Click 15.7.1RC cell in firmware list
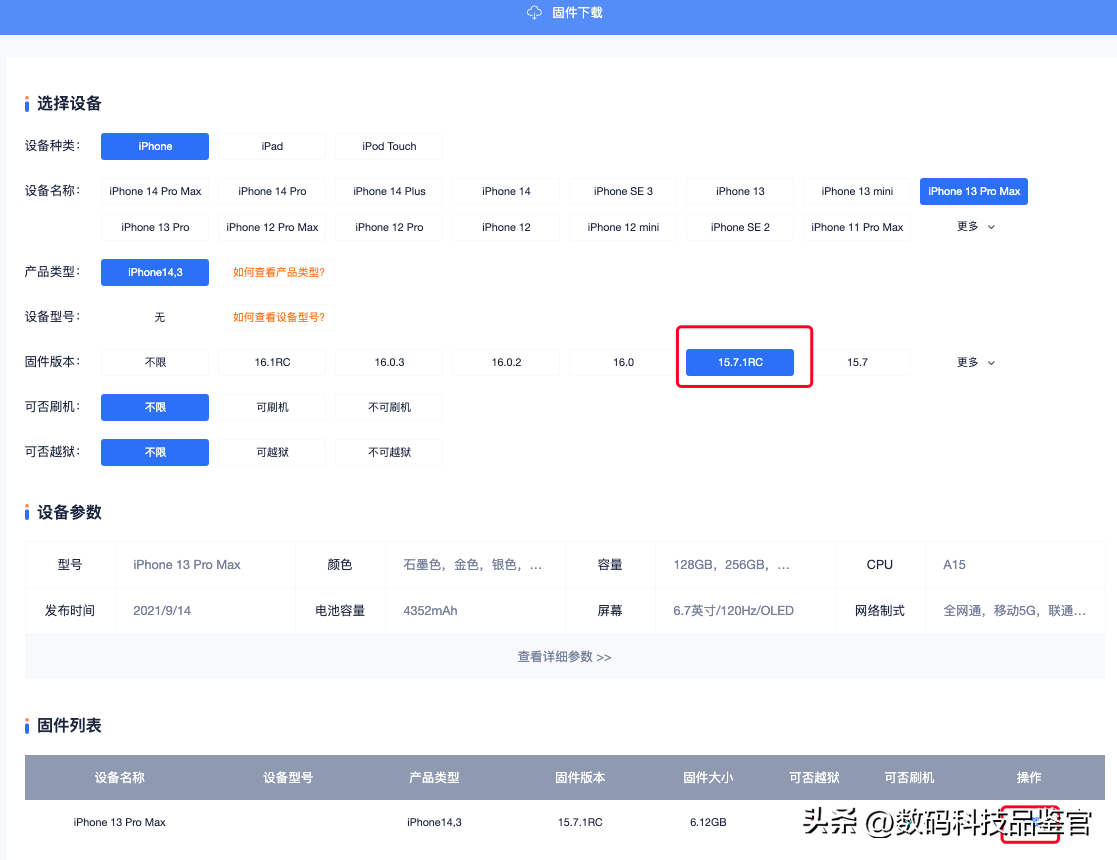Screen dimensions: 1117x860 pyautogui.click(x=580, y=822)
